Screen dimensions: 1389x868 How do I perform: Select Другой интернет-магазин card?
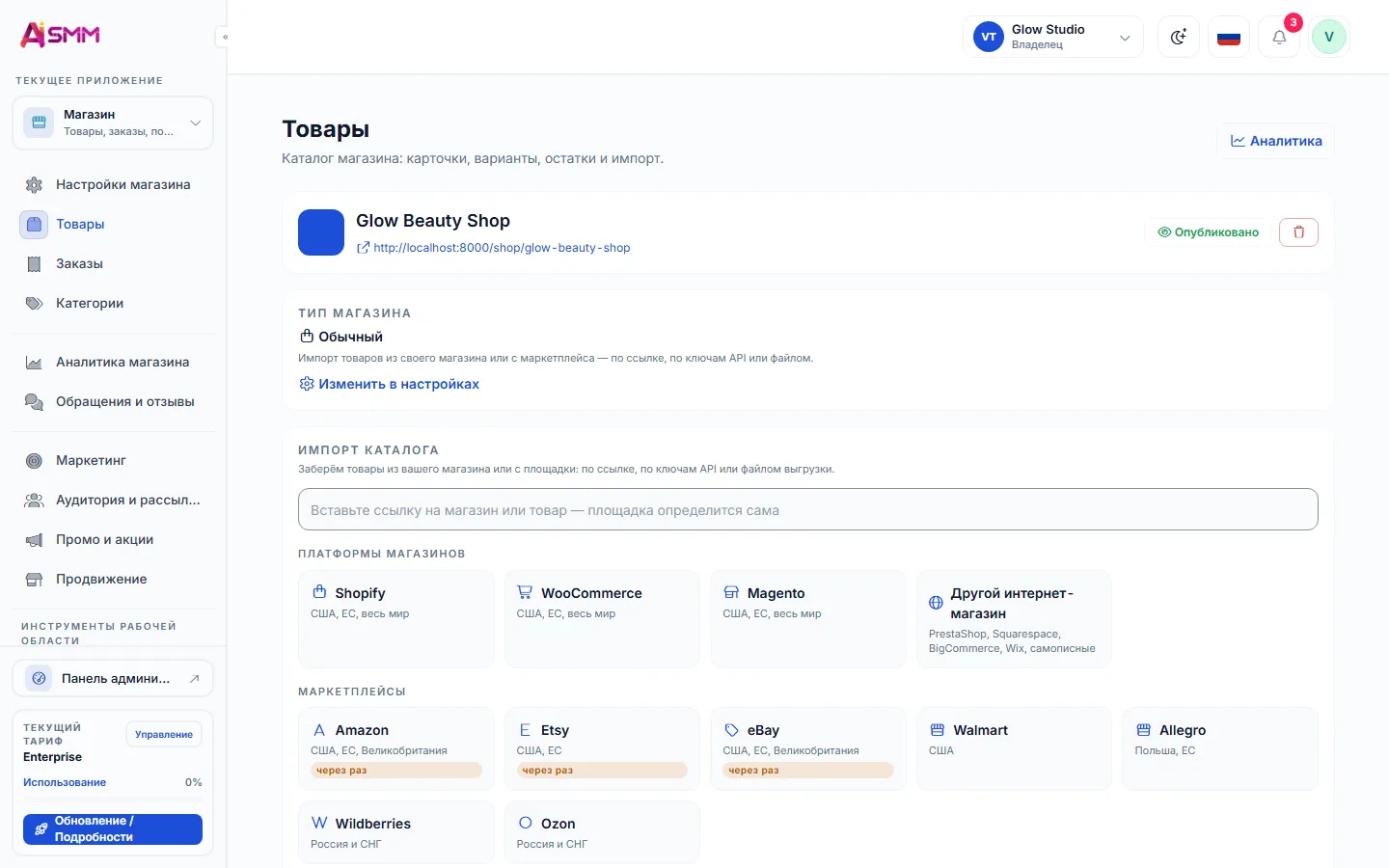click(x=1015, y=619)
